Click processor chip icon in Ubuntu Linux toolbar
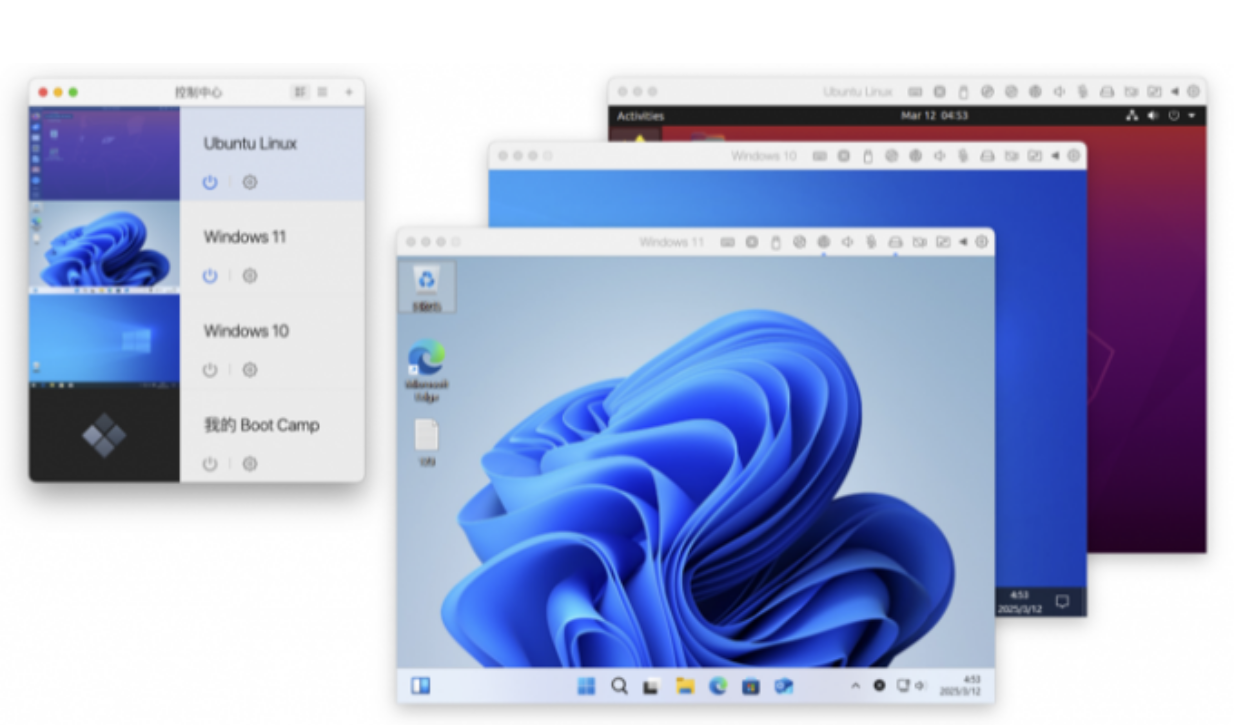 (x=939, y=91)
